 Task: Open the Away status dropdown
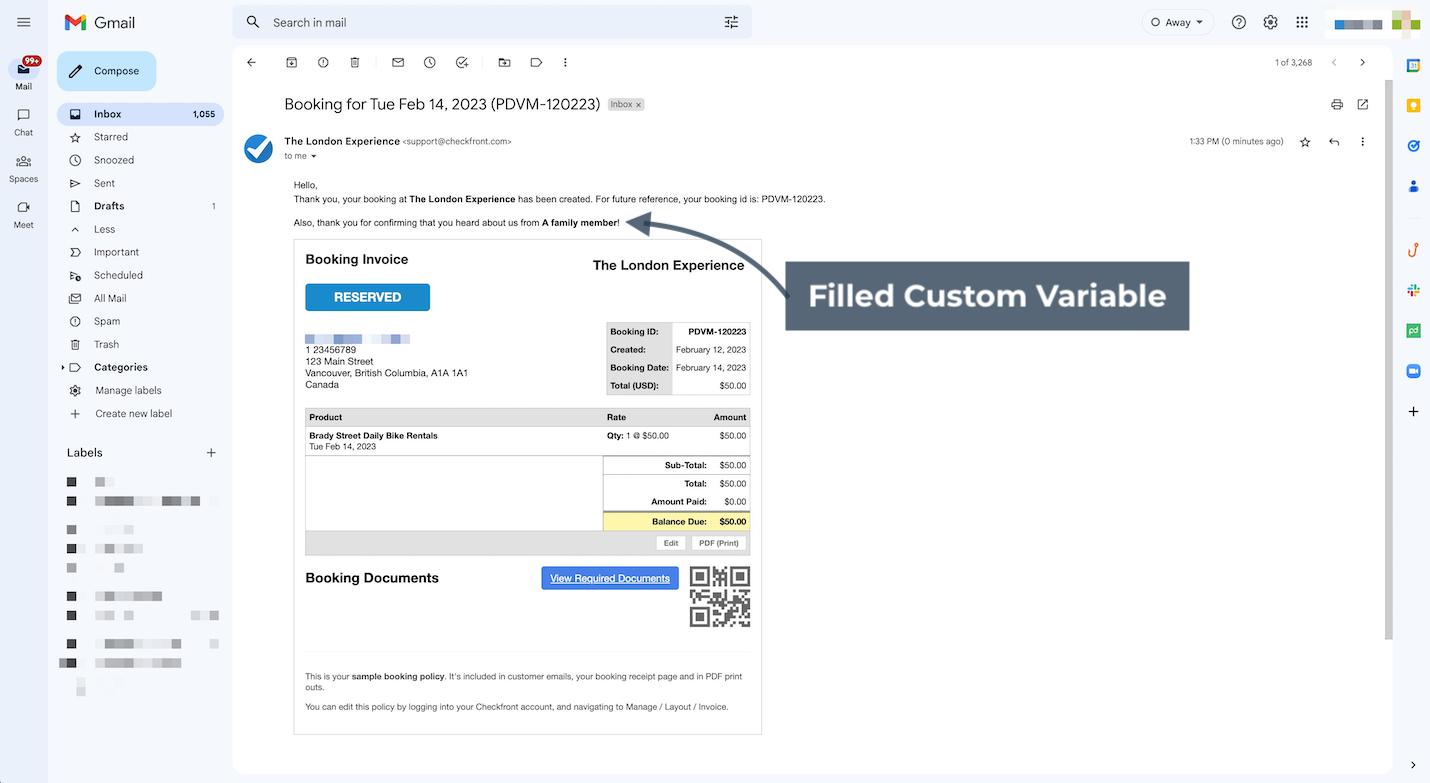[x=1177, y=22]
